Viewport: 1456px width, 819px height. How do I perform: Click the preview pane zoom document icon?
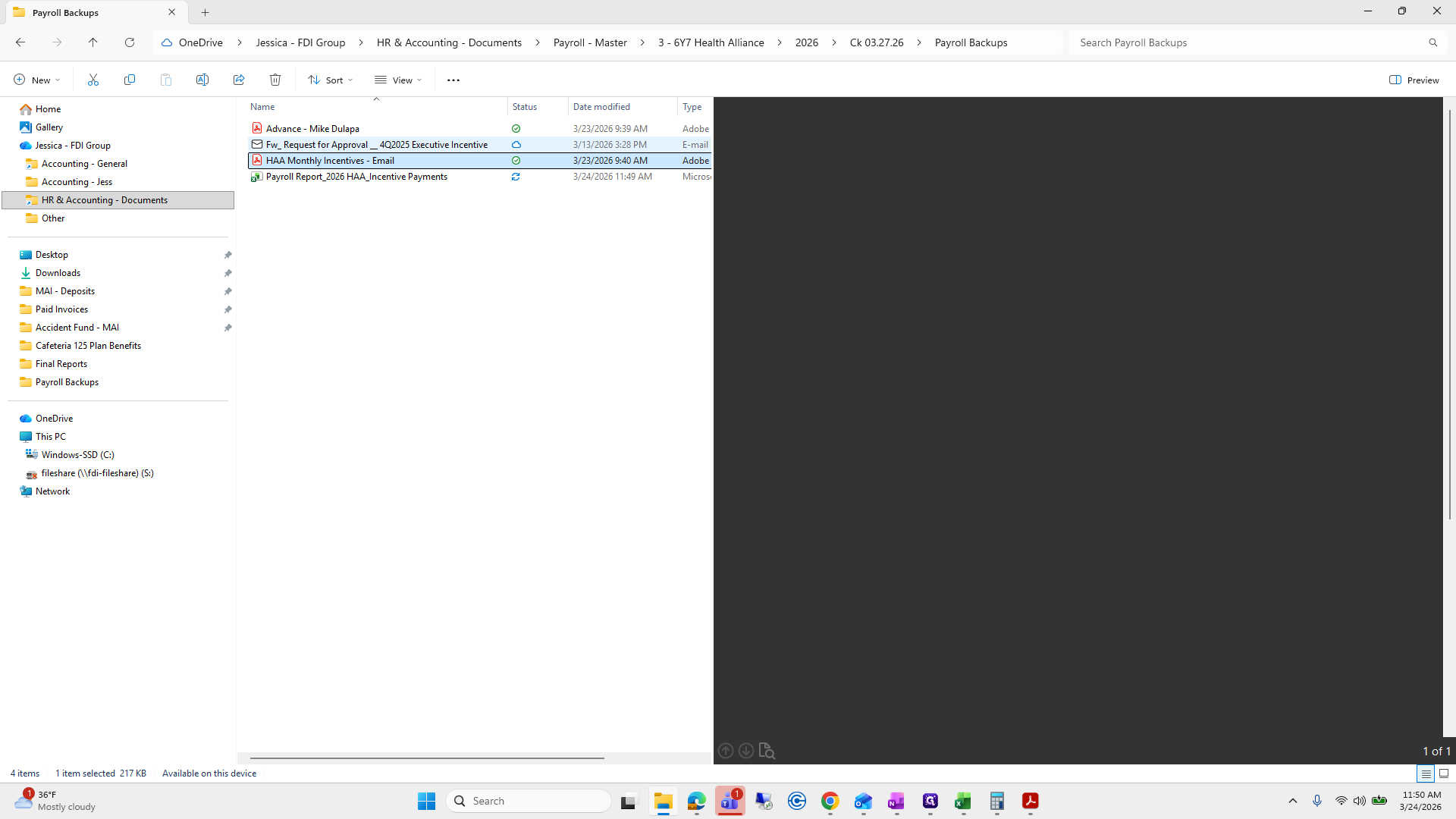pos(767,751)
